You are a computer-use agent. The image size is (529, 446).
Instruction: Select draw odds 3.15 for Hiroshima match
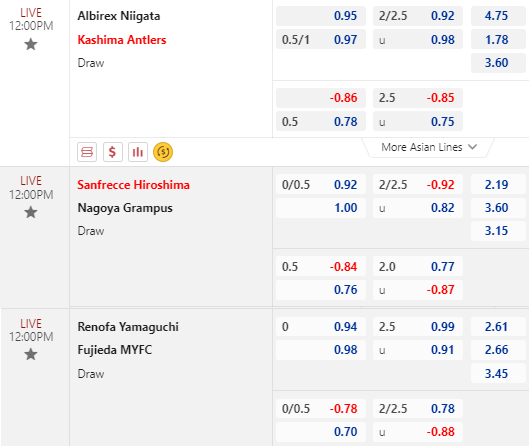coord(498,231)
